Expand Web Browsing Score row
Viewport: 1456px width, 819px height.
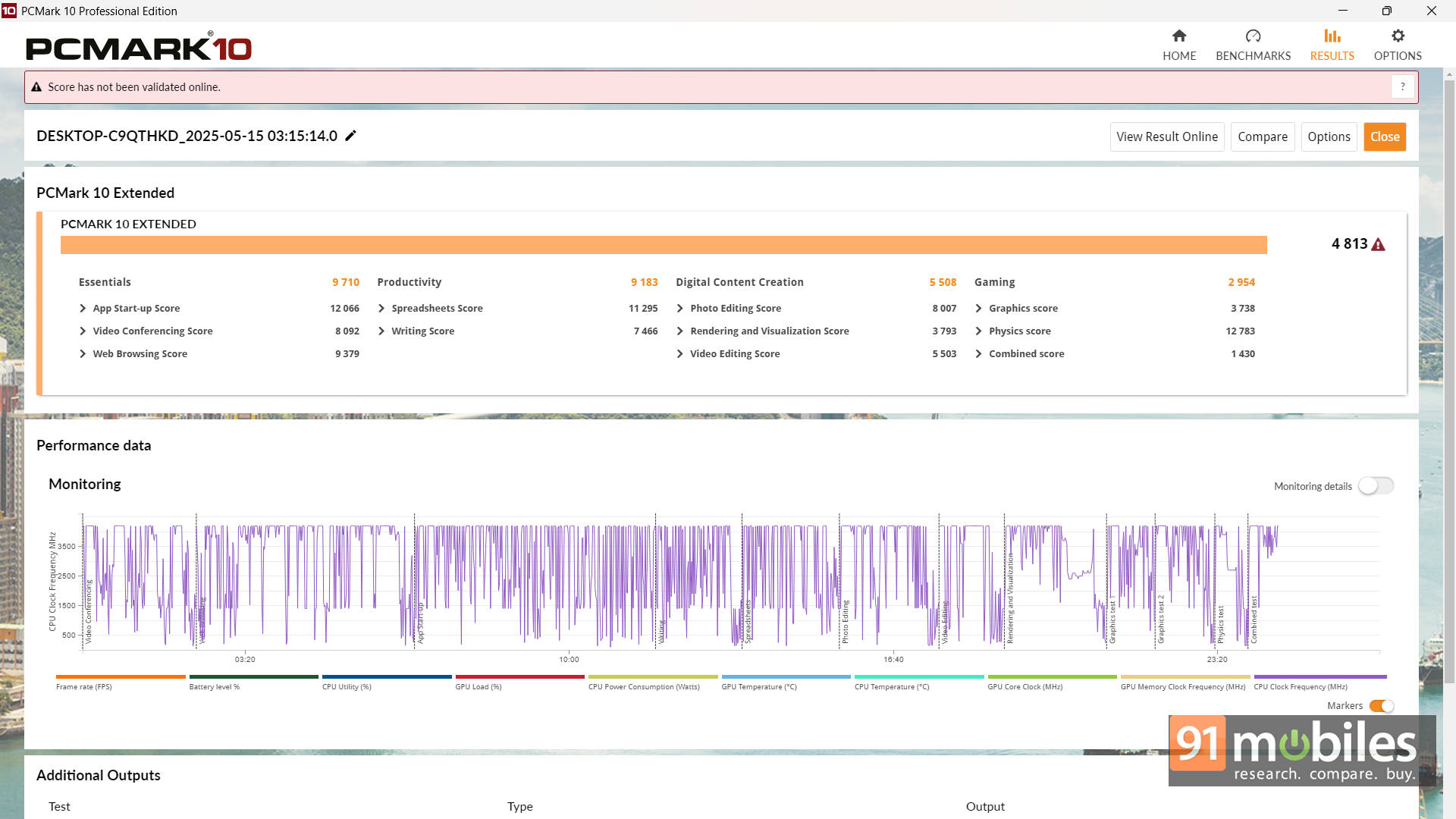[83, 353]
